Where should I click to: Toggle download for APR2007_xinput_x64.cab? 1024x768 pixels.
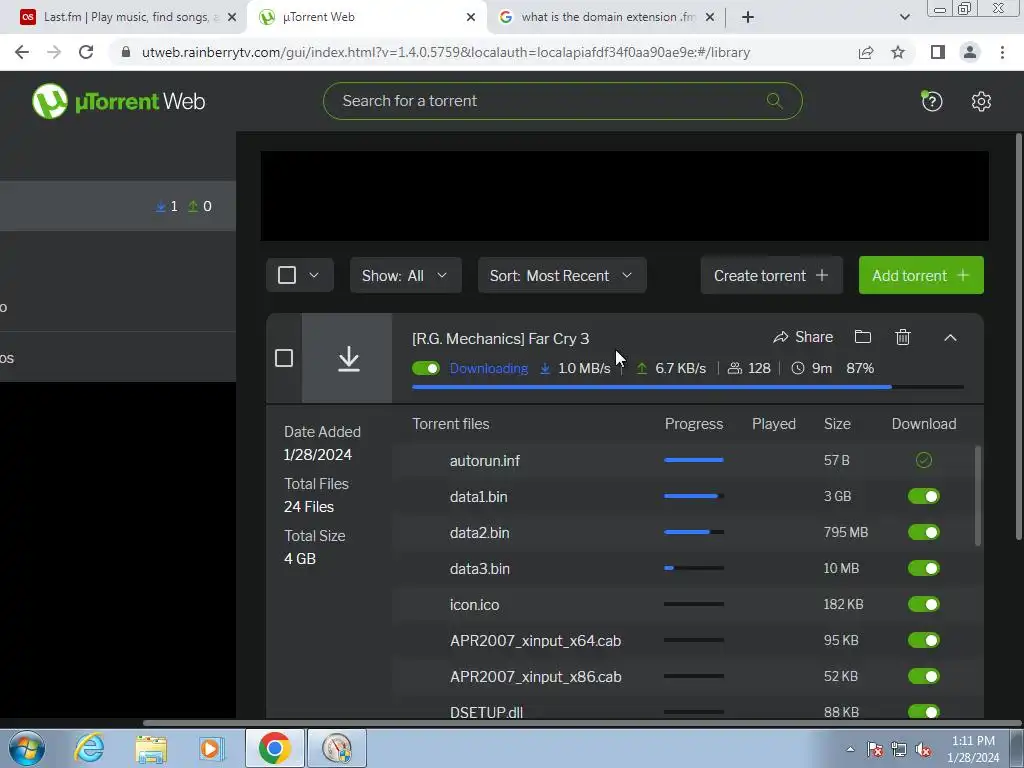923,640
